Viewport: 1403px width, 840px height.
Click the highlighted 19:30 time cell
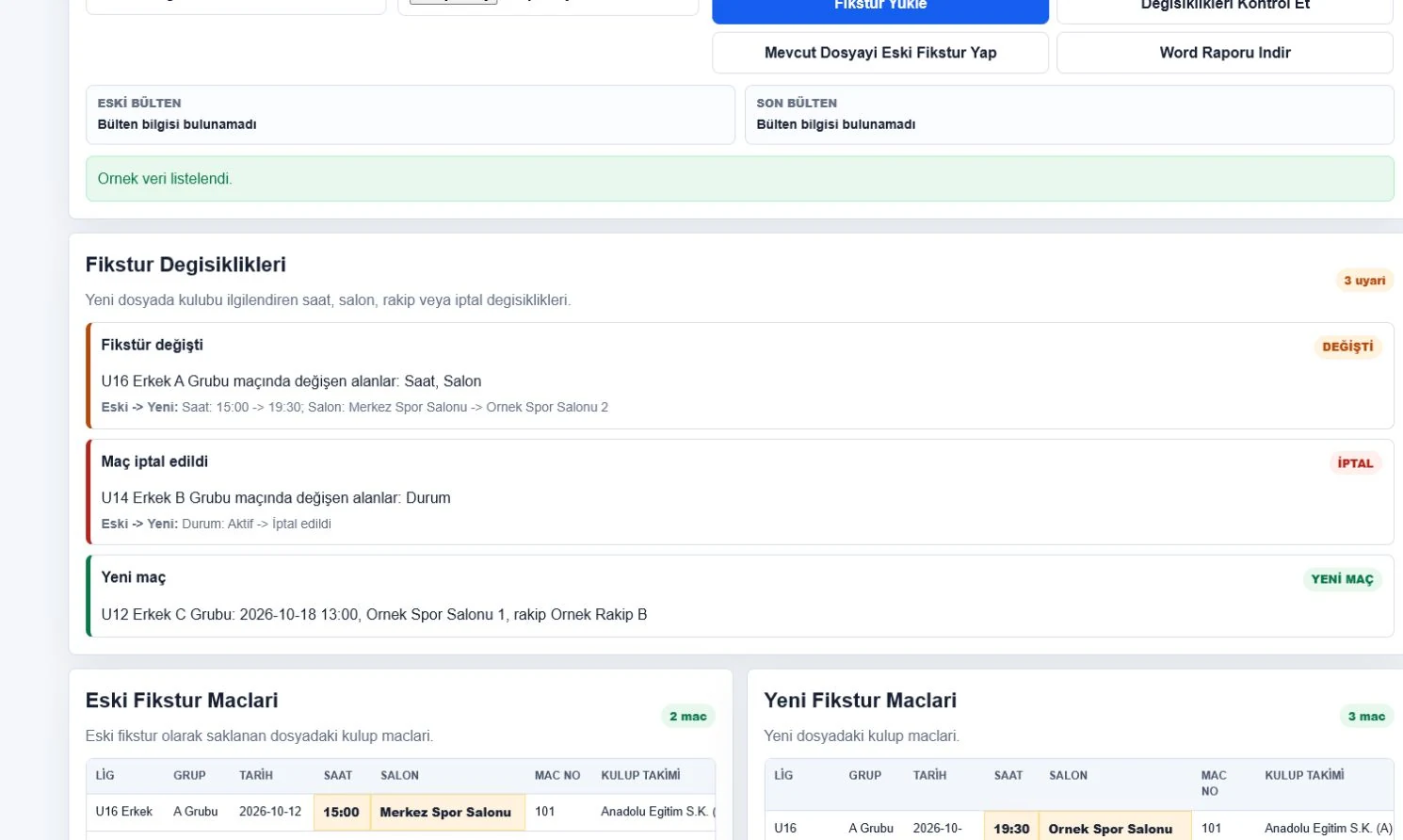pos(1011,828)
